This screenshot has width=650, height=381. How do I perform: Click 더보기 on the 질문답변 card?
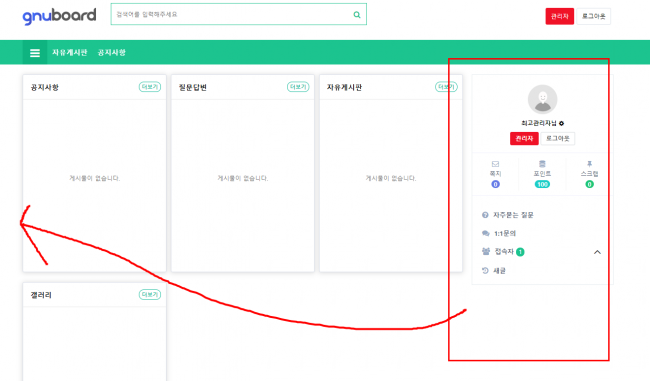pos(298,87)
